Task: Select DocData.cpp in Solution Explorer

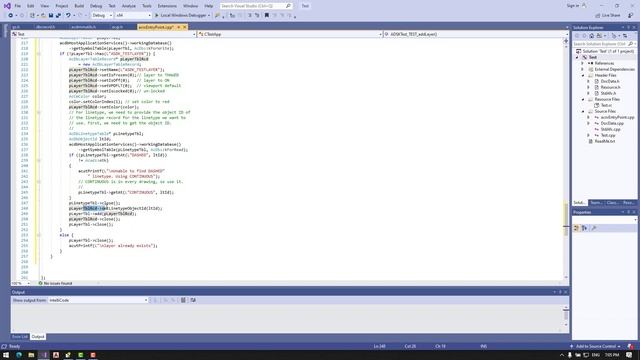Action: [612, 123]
